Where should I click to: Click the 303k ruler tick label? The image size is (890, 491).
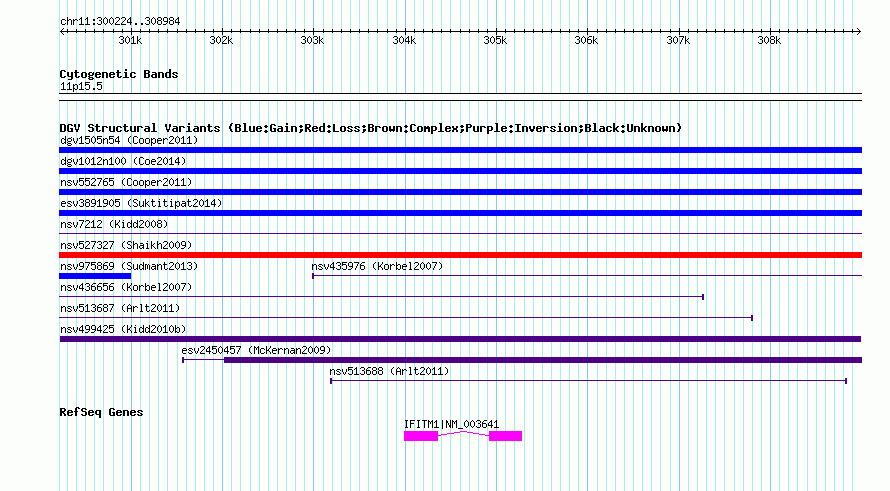coord(312,41)
